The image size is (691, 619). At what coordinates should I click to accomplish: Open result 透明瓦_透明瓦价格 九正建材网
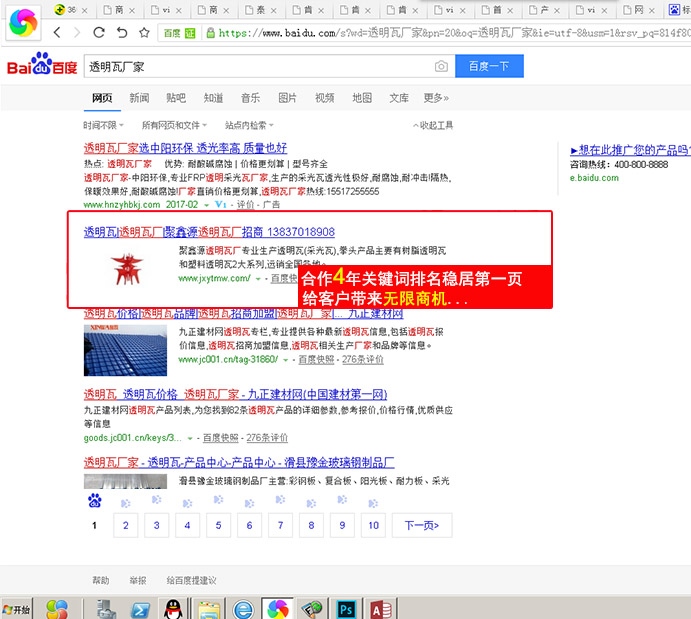point(235,394)
